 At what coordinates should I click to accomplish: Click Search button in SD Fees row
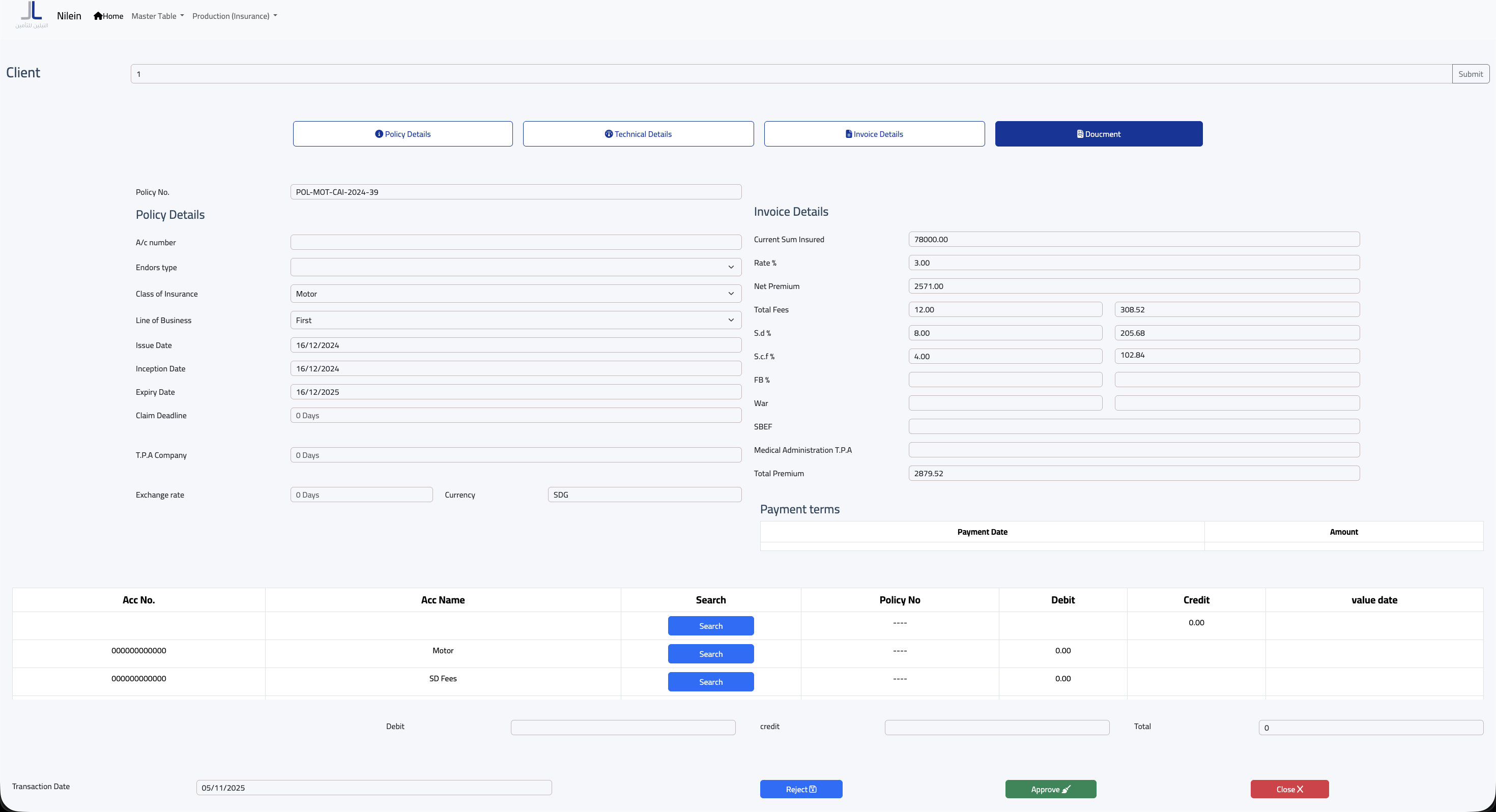710,682
